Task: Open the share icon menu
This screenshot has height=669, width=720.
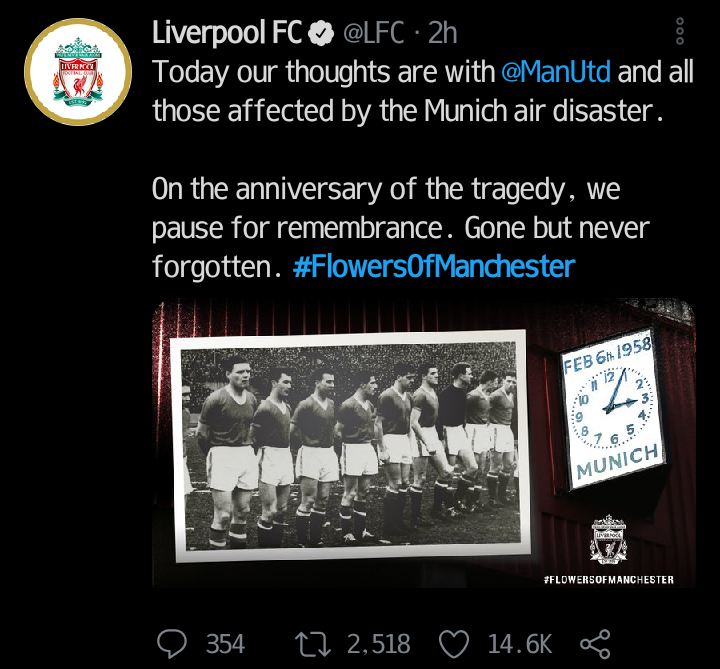Action: point(595,644)
